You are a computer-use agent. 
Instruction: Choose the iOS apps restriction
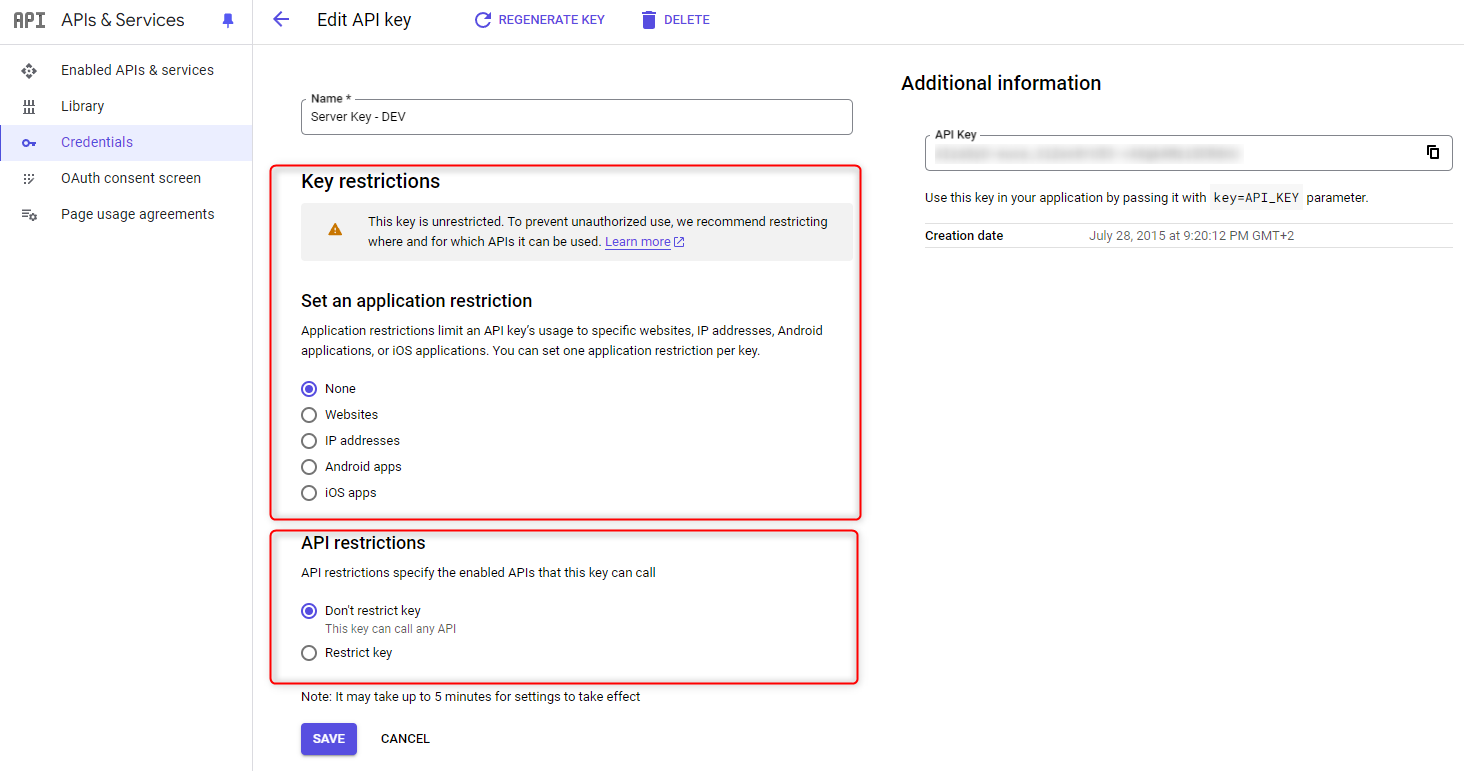[309, 493]
